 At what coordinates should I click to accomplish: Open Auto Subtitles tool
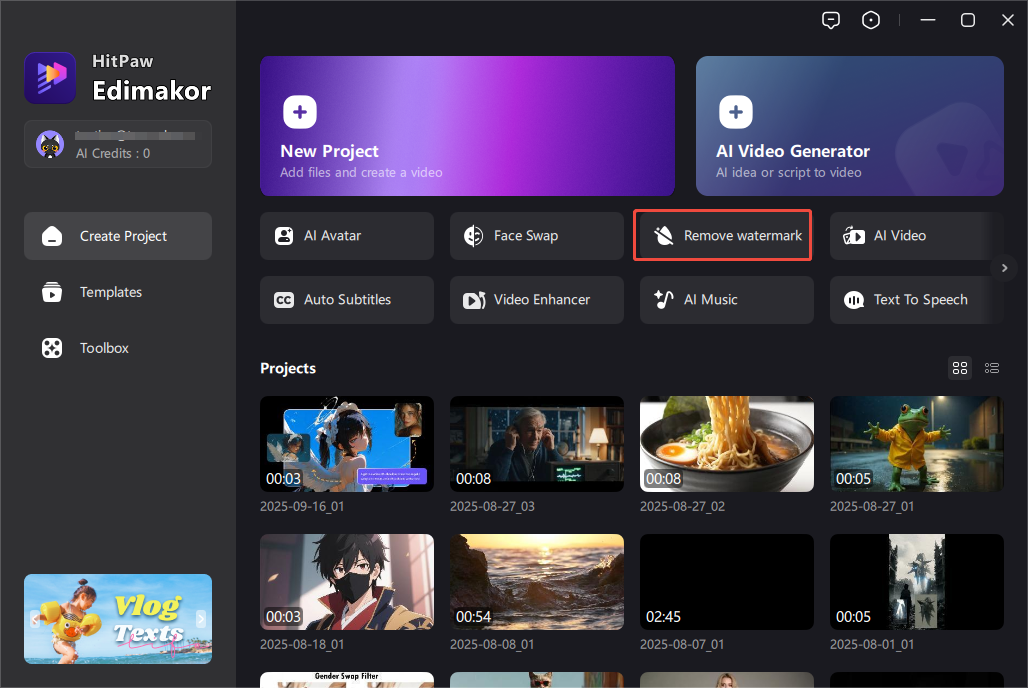click(347, 300)
